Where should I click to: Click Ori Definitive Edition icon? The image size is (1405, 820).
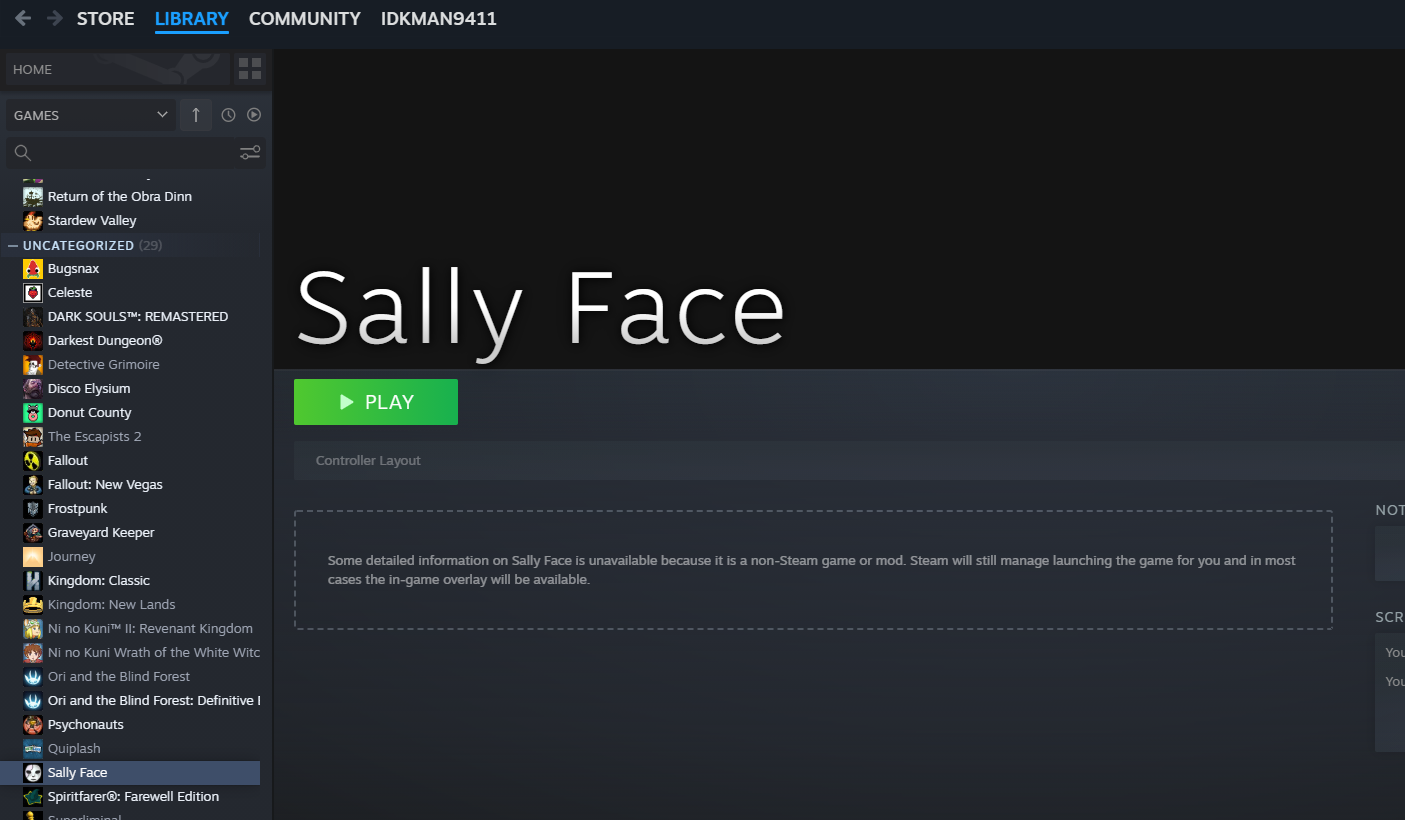tap(33, 701)
